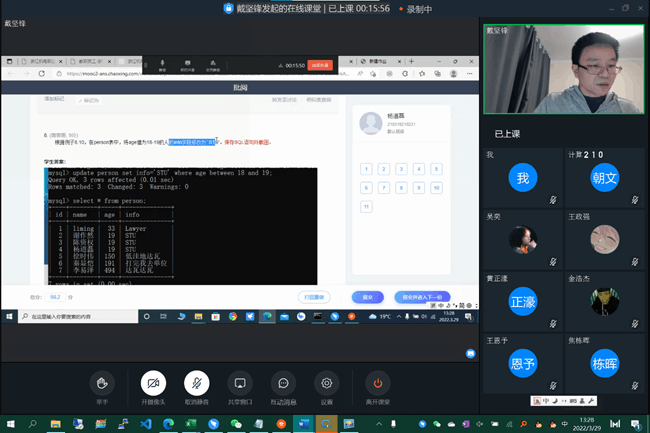
Task: Click participant avatar 恩予
Action: pos(523,362)
